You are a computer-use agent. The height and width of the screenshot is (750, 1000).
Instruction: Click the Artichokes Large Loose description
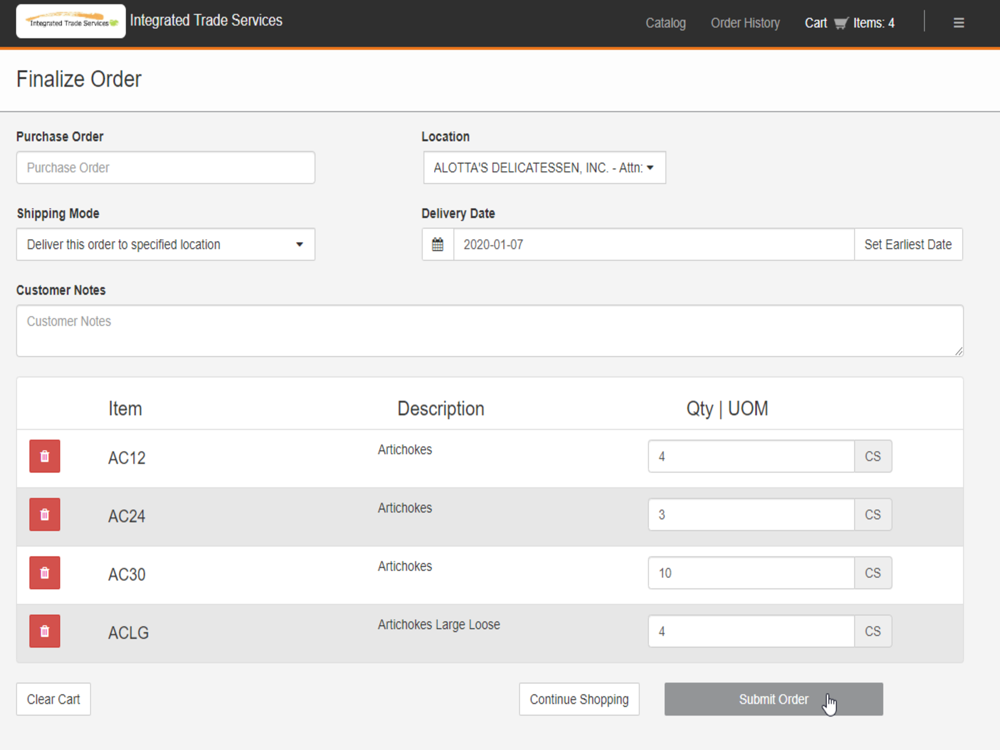[x=439, y=624]
